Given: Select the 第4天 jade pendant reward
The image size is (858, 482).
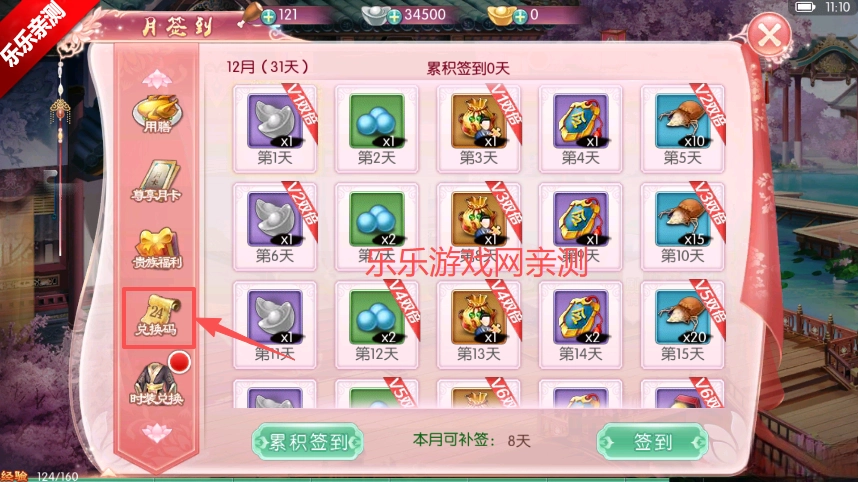Looking at the screenshot, I should (x=581, y=129).
